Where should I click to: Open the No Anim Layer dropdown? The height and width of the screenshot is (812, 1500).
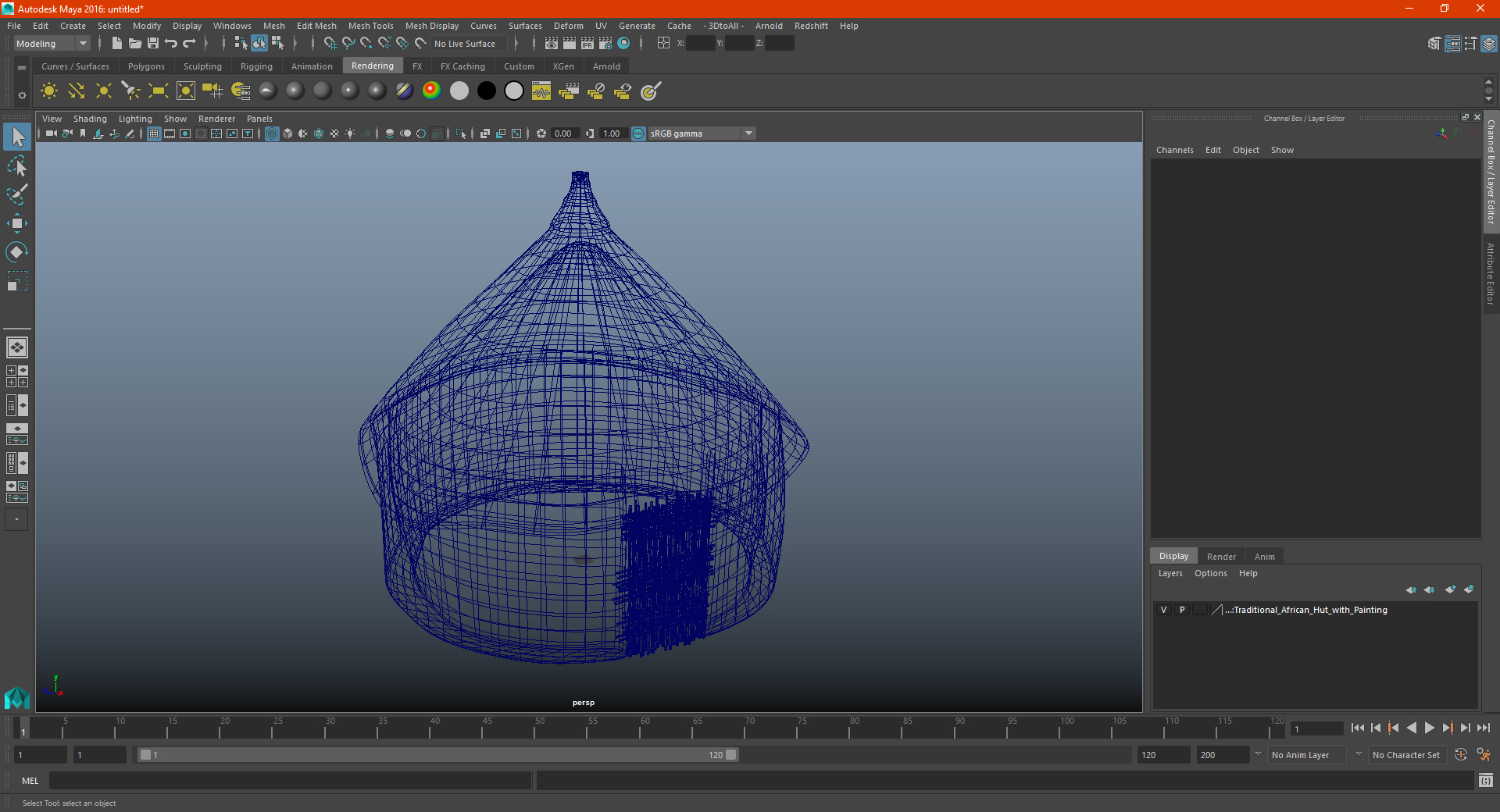click(1307, 755)
